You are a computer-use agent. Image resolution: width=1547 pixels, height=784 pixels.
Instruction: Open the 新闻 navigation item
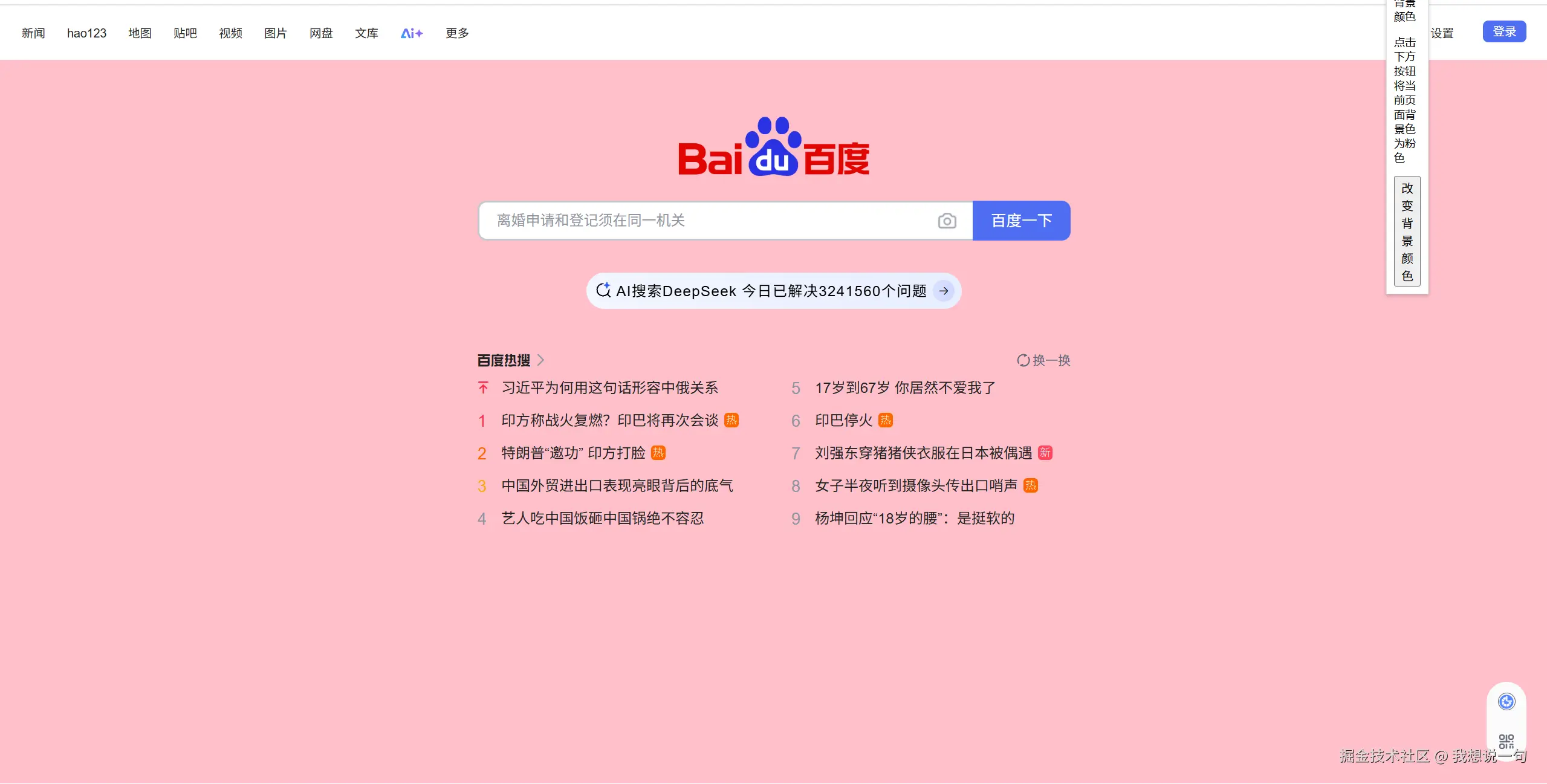[33, 33]
